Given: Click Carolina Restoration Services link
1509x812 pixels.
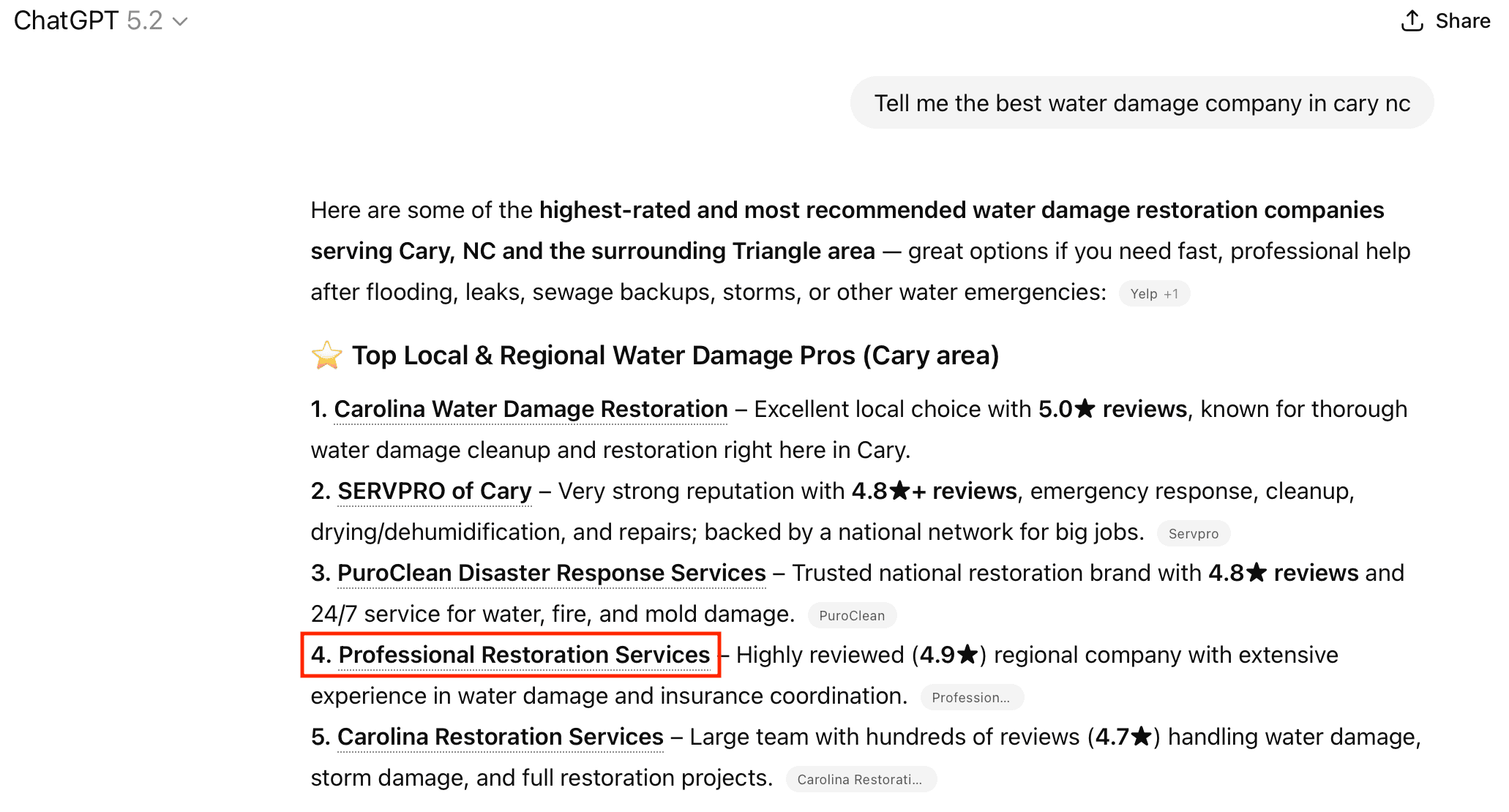Looking at the screenshot, I should click(500, 737).
